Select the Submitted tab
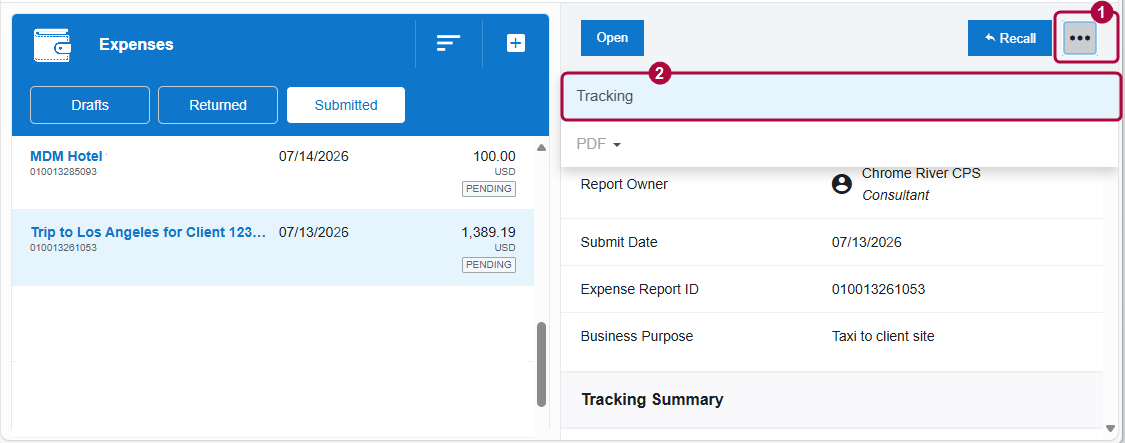 (346, 105)
